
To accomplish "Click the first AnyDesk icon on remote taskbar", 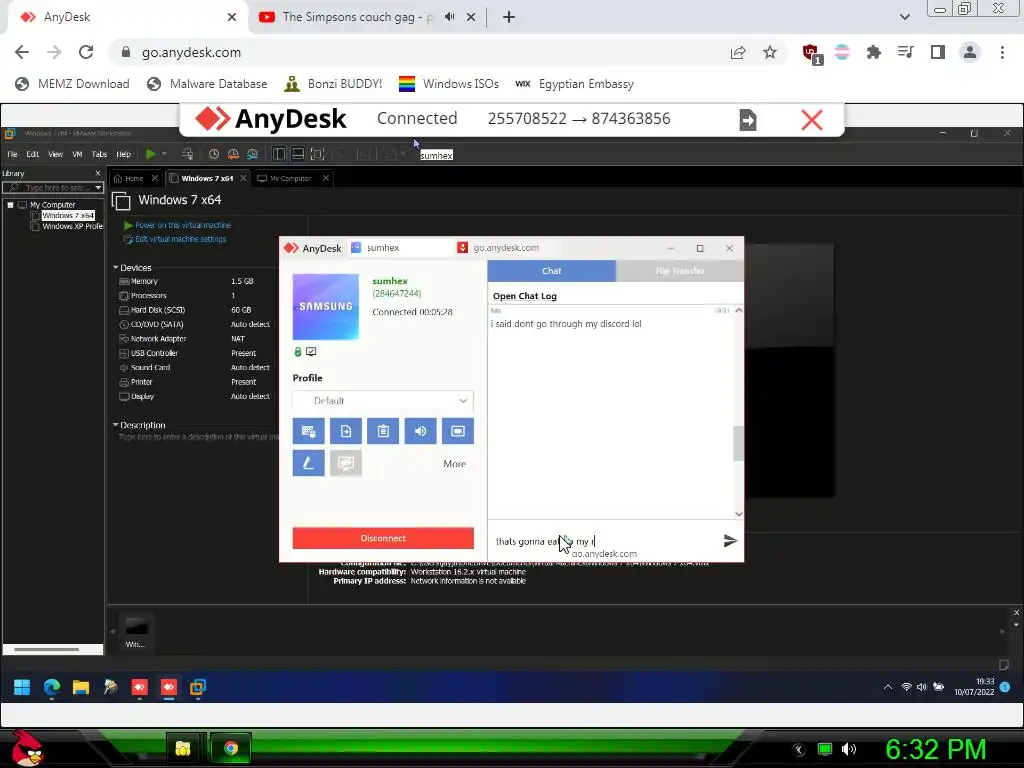I will click(x=140, y=687).
